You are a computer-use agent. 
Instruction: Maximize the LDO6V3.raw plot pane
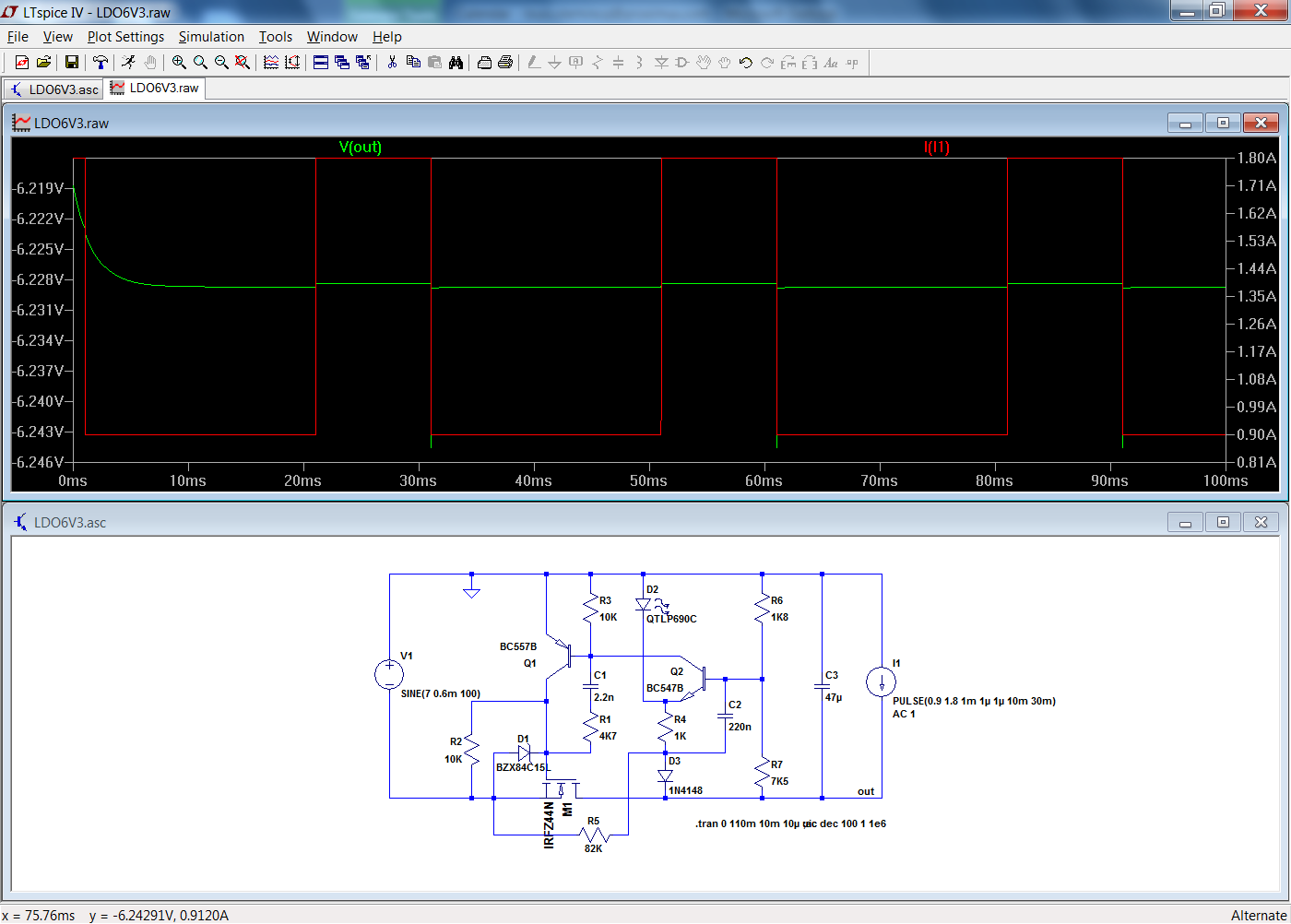[x=1223, y=123]
